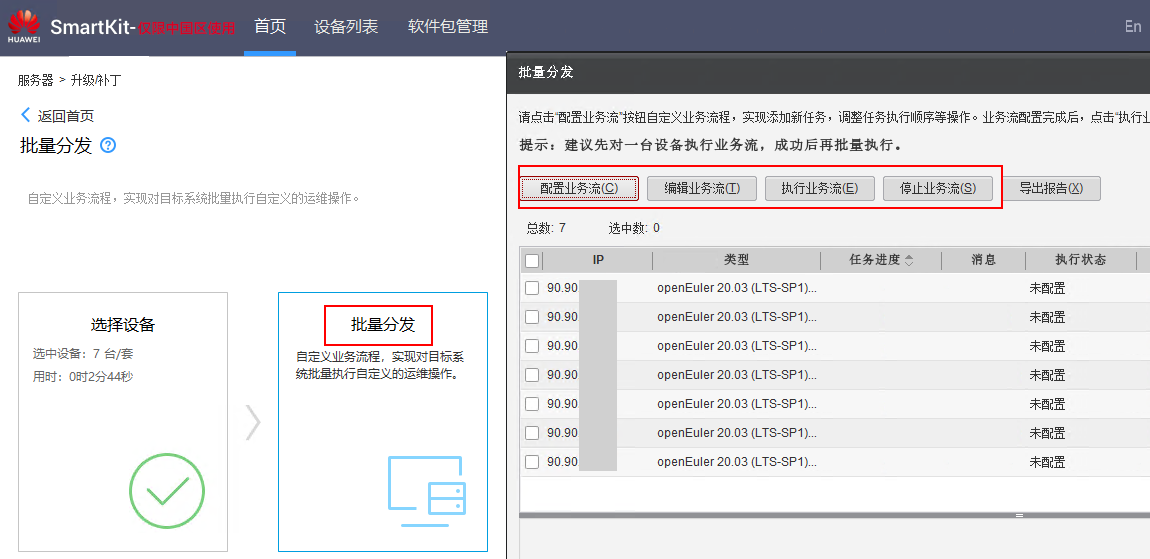Click the green checkmark in 选择设备 card

point(166,491)
